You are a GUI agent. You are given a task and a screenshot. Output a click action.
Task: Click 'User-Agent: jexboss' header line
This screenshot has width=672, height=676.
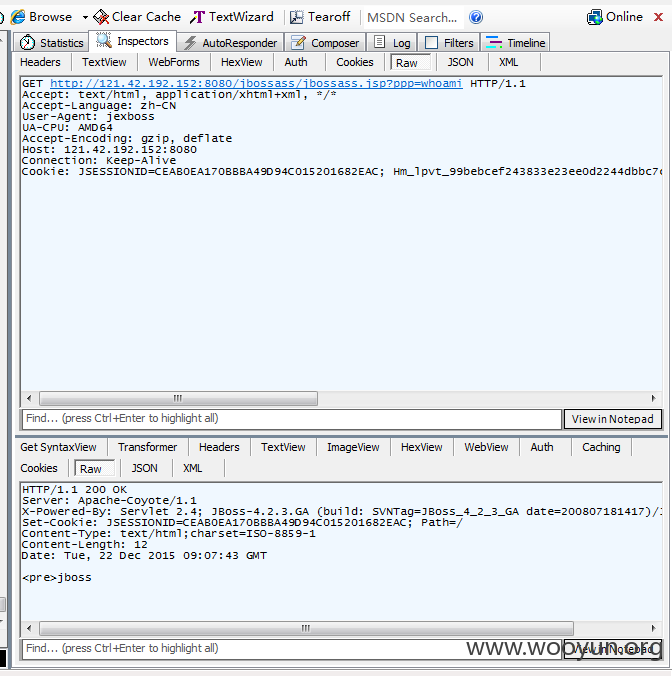(x=88, y=117)
